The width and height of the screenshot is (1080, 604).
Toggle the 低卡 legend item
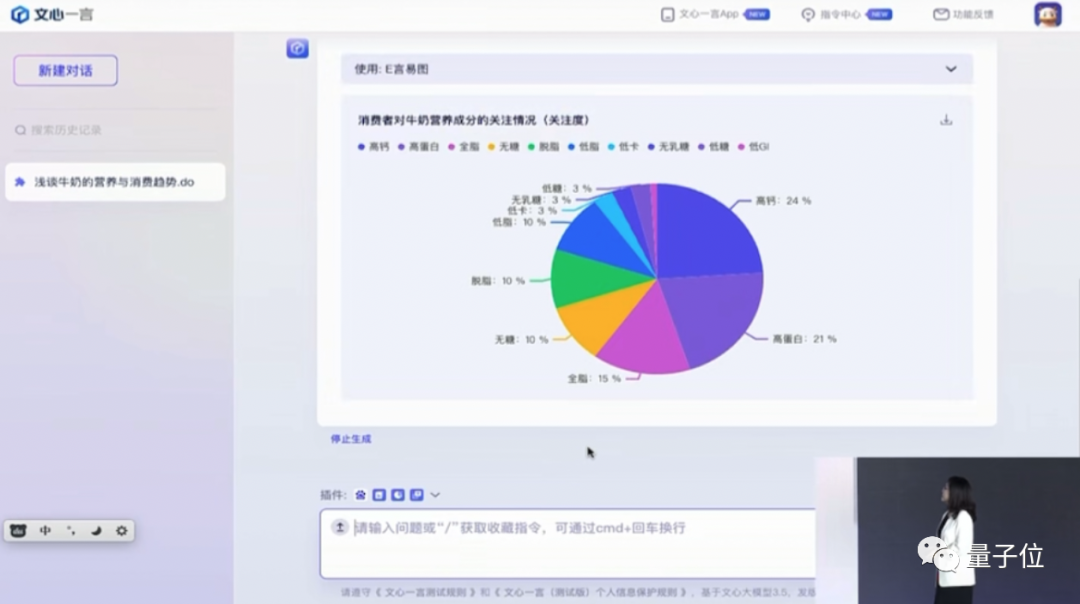pyautogui.click(x=623, y=147)
